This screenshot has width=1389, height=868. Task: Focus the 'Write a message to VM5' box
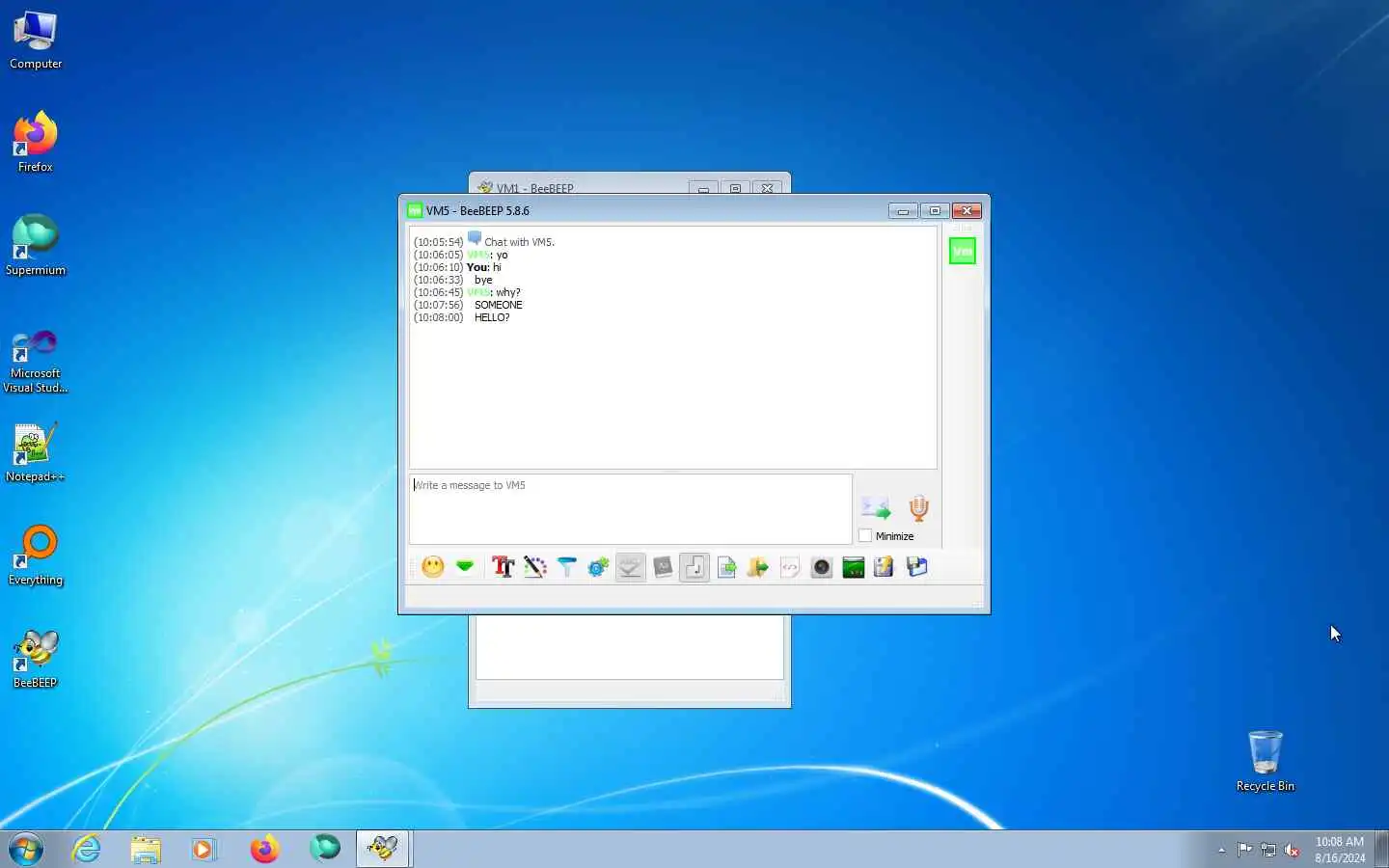(x=631, y=509)
